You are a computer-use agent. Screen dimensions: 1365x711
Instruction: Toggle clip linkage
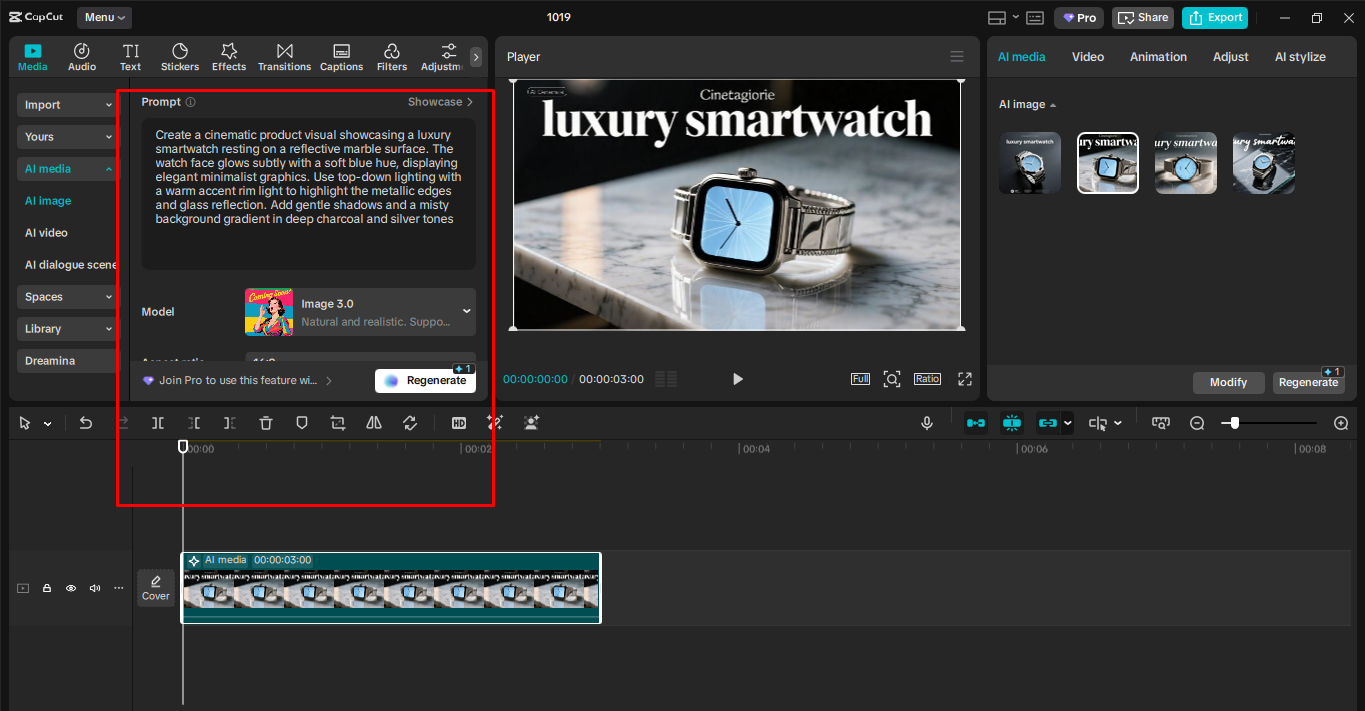pos(1048,423)
